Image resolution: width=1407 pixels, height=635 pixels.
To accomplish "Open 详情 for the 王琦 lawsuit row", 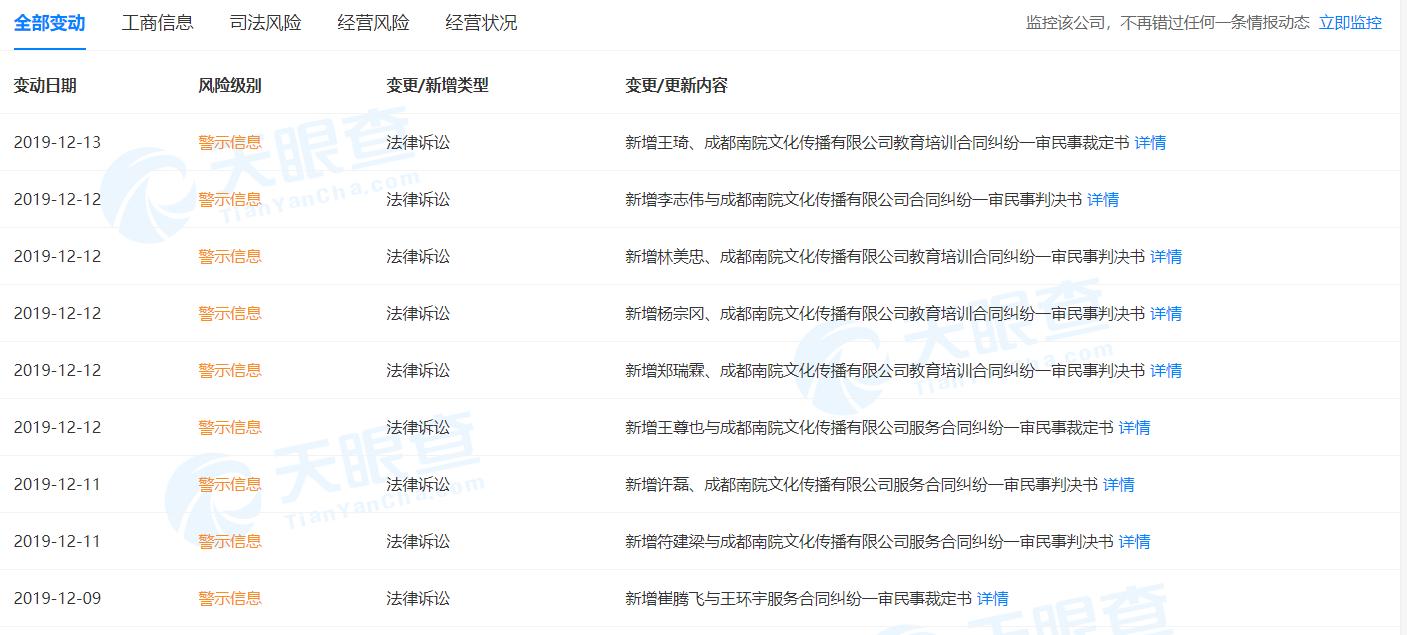I will [1150, 143].
